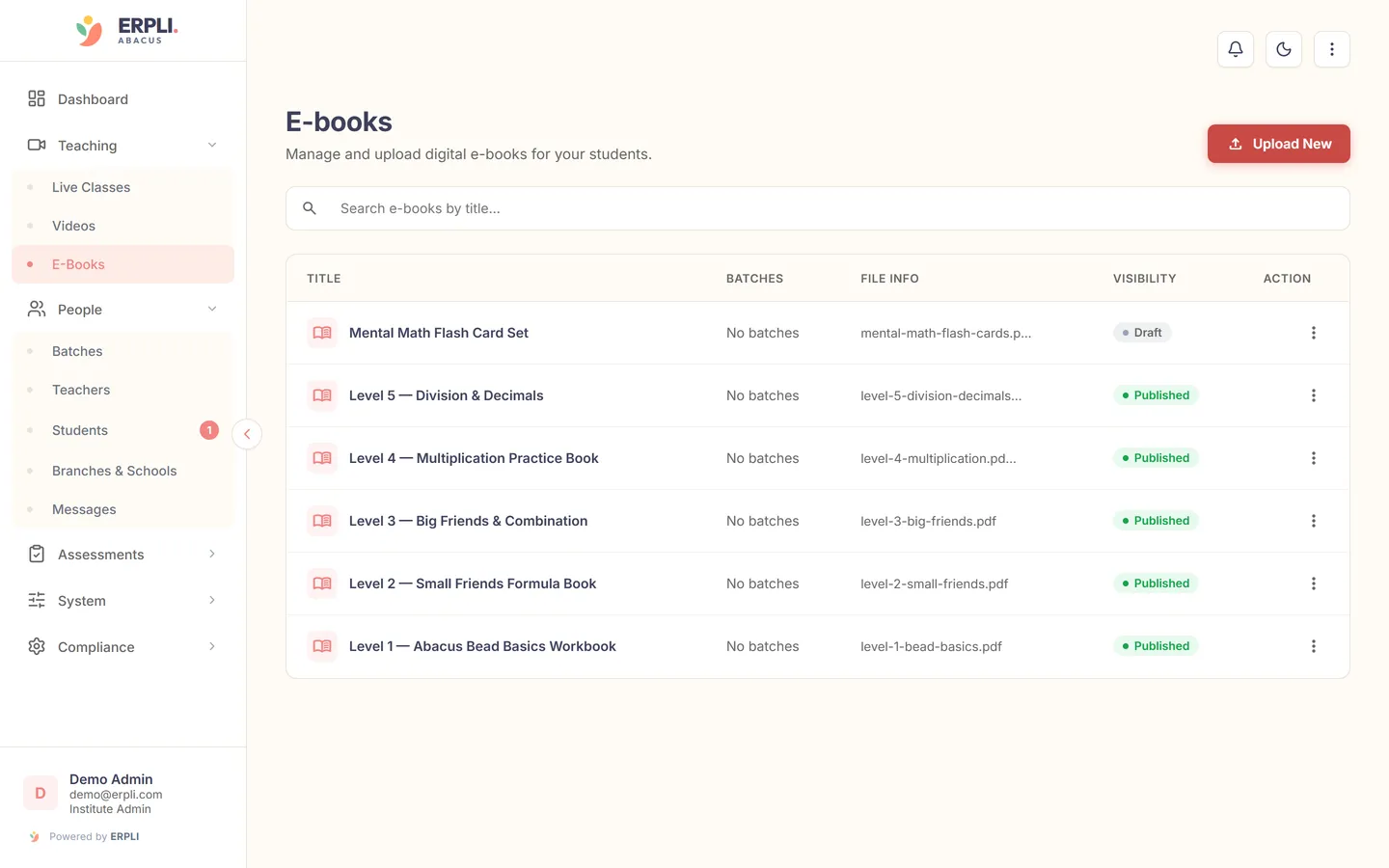Click 'No batches' in Level 5 row
The width and height of the screenshot is (1389, 868).
coord(762,395)
